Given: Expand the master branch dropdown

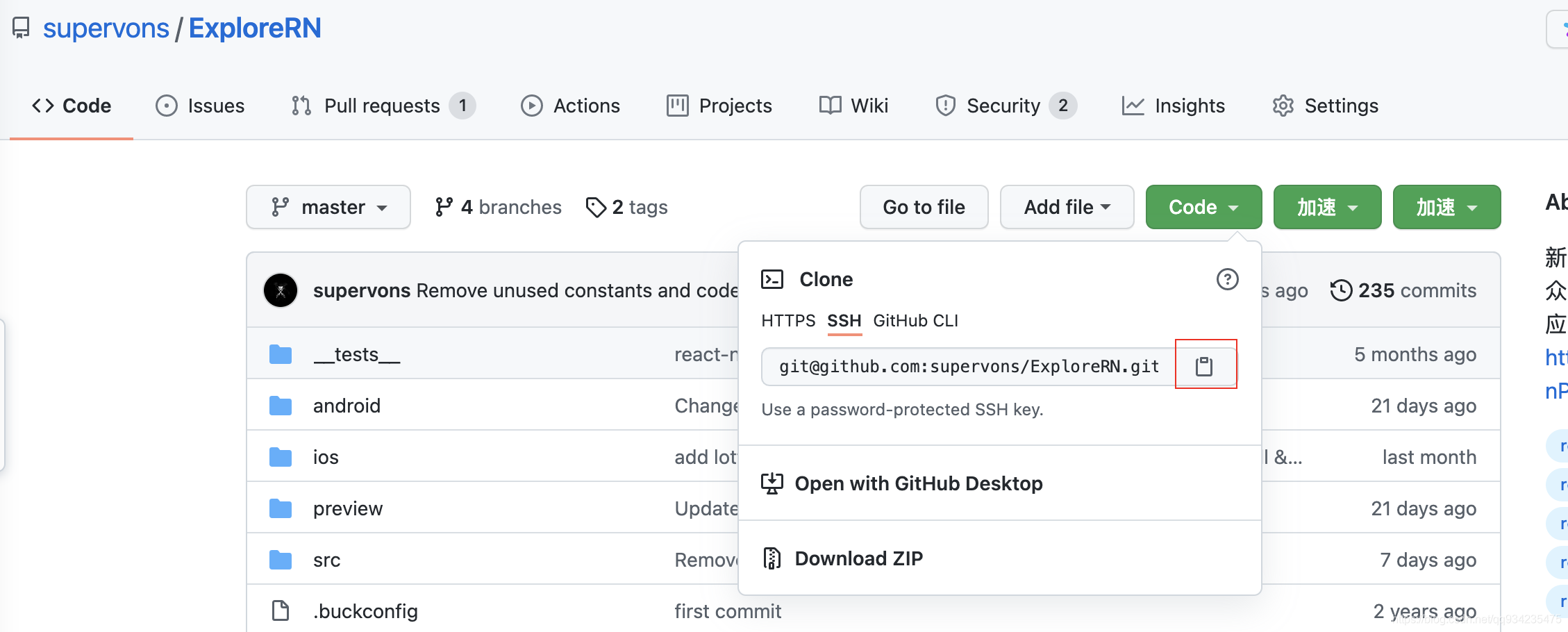Looking at the screenshot, I should pyautogui.click(x=328, y=207).
